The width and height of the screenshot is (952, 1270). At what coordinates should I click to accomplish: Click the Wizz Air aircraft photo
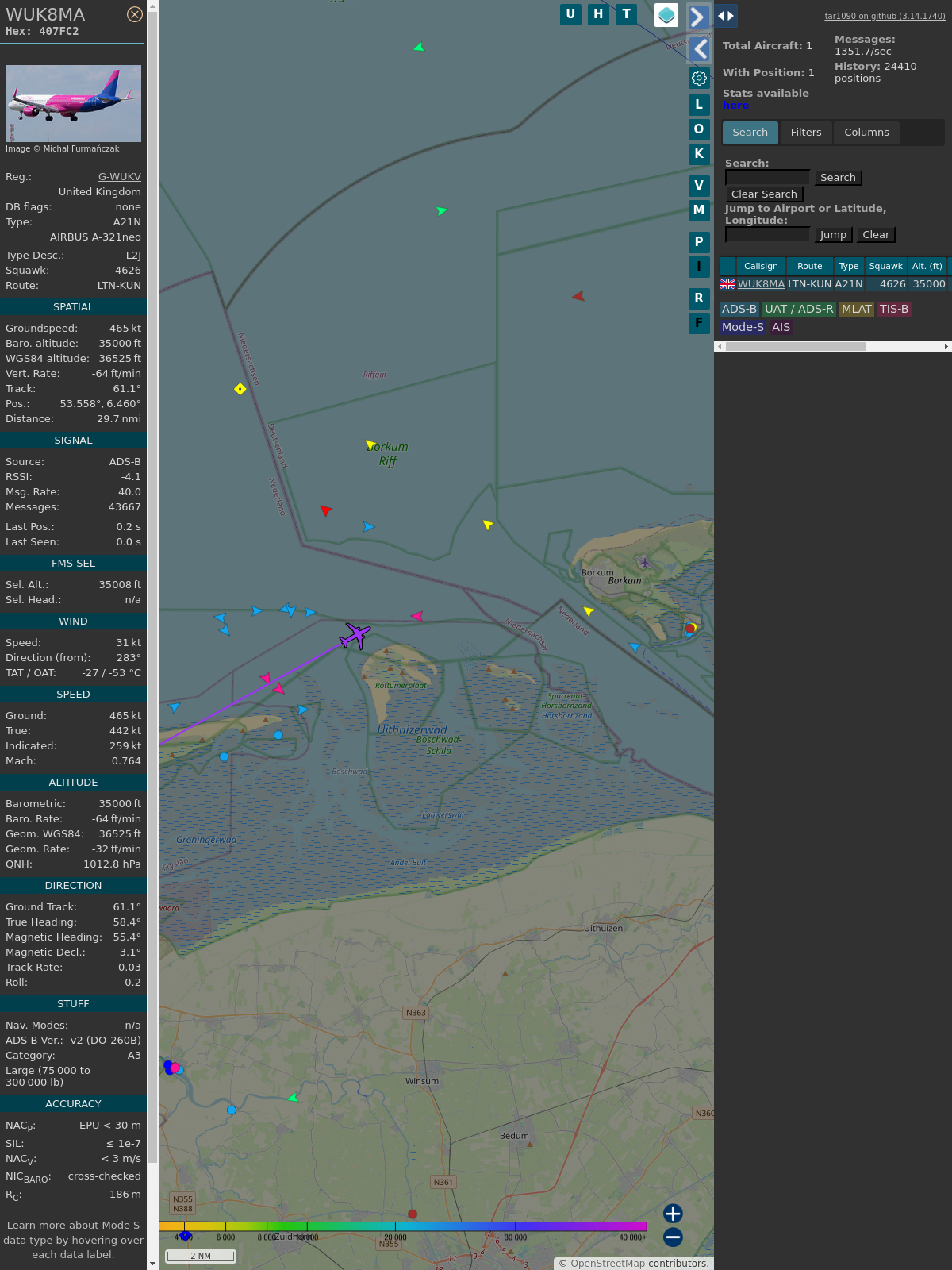pos(73,104)
